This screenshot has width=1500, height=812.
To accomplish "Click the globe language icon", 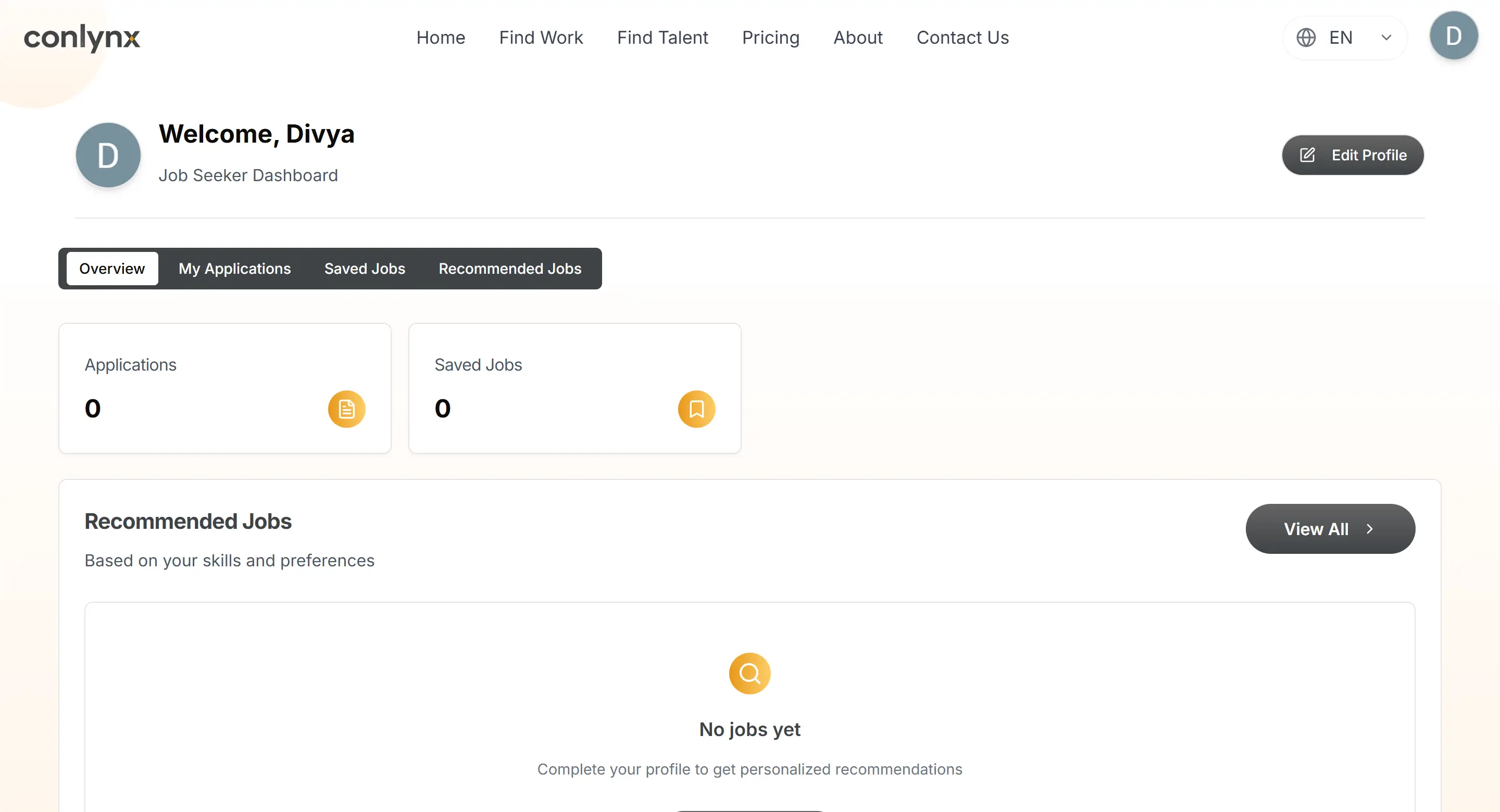I will pyautogui.click(x=1306, y=38).
